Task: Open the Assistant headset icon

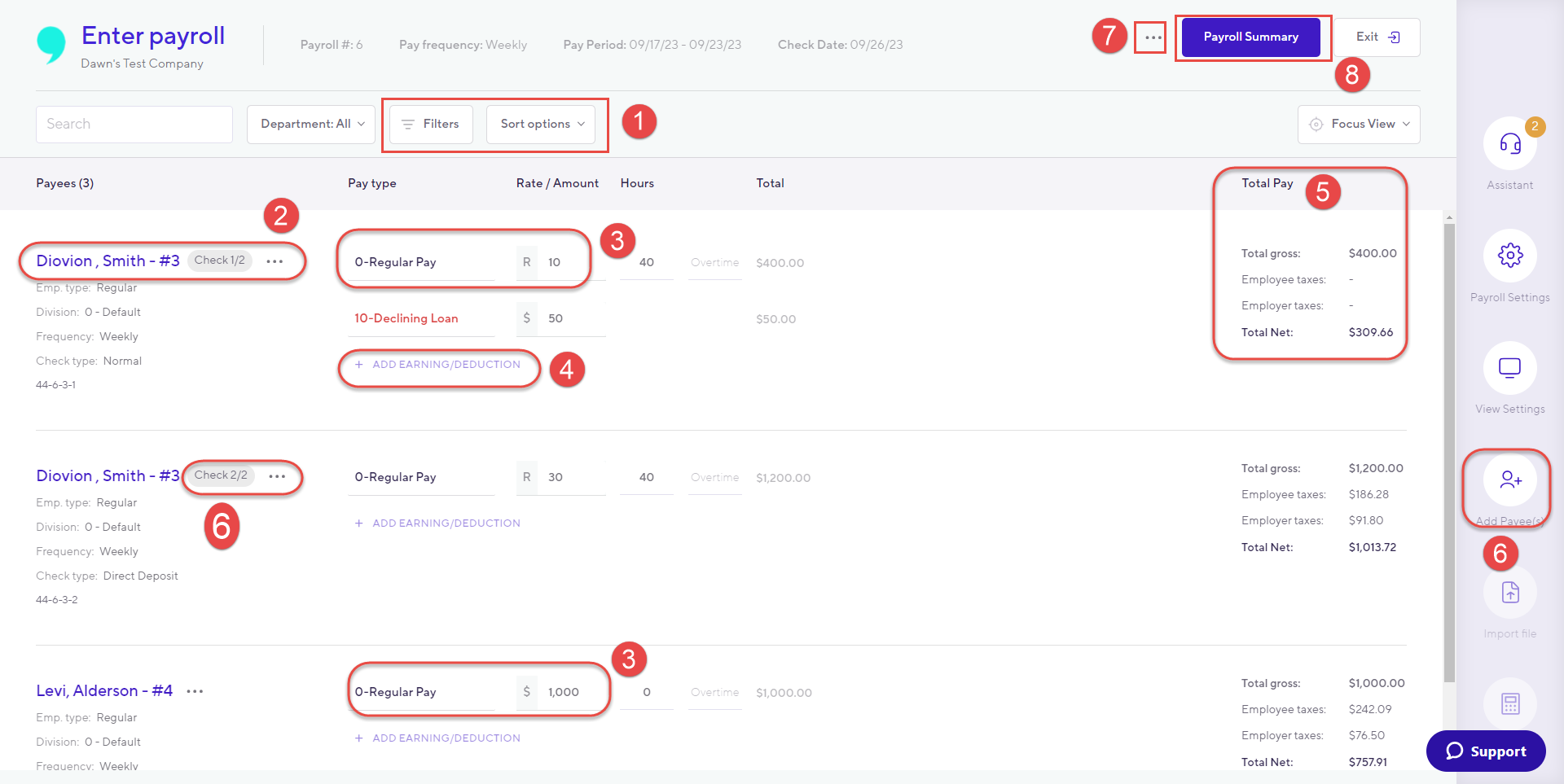Action: tap(1509, 144)
